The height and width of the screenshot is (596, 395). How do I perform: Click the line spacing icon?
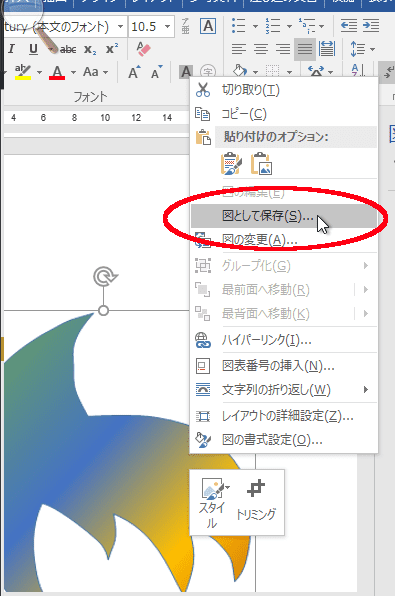pos(357,49)
